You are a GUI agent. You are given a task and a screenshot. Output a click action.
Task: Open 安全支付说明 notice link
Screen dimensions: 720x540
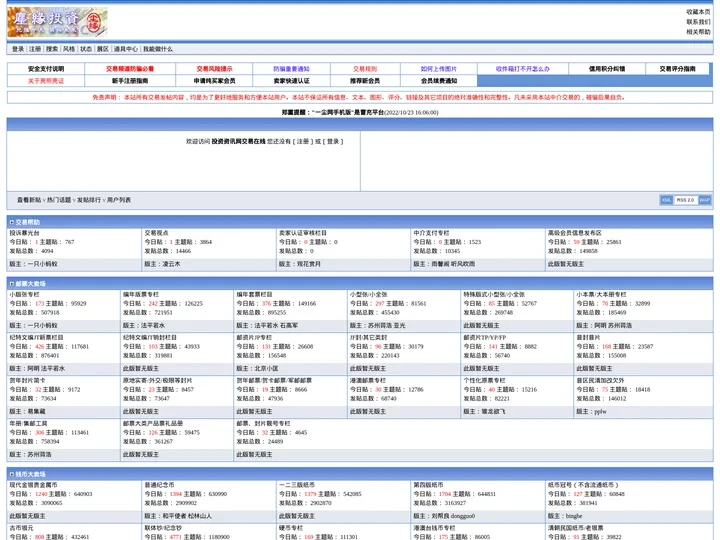tap(46, 69)
